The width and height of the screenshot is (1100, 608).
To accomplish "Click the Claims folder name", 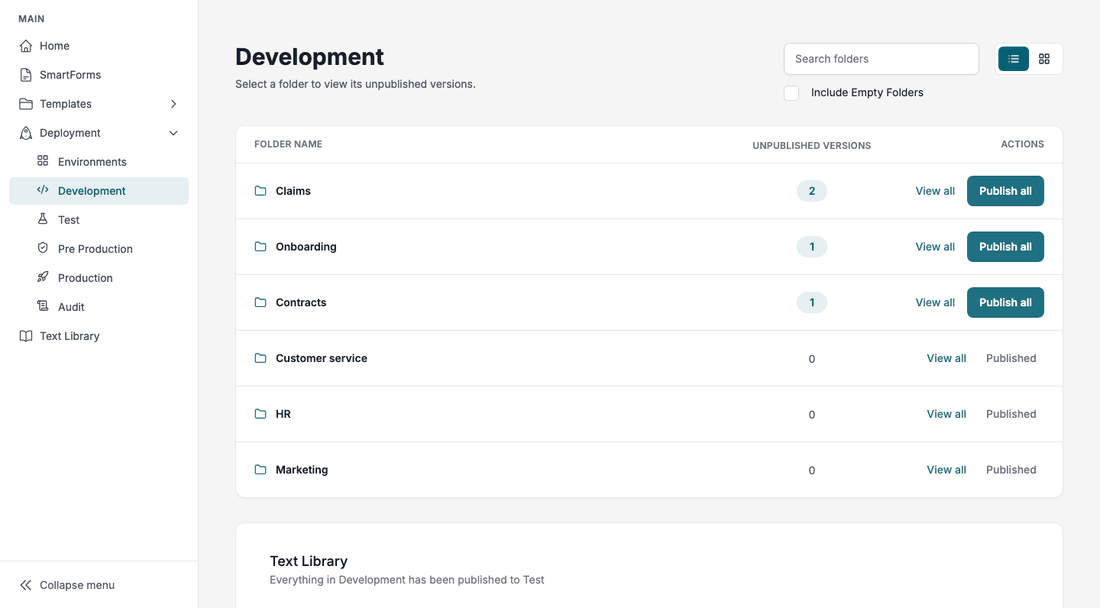I will [293, 191].
